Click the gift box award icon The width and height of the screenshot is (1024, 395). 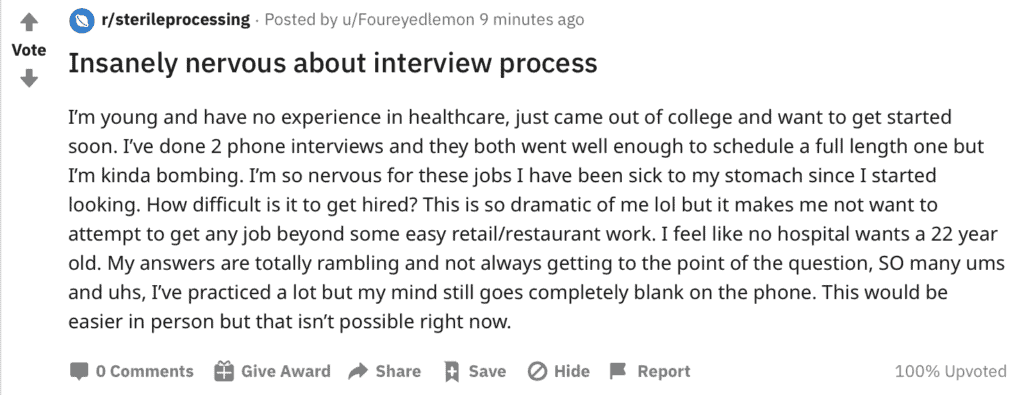pos(224,371)
